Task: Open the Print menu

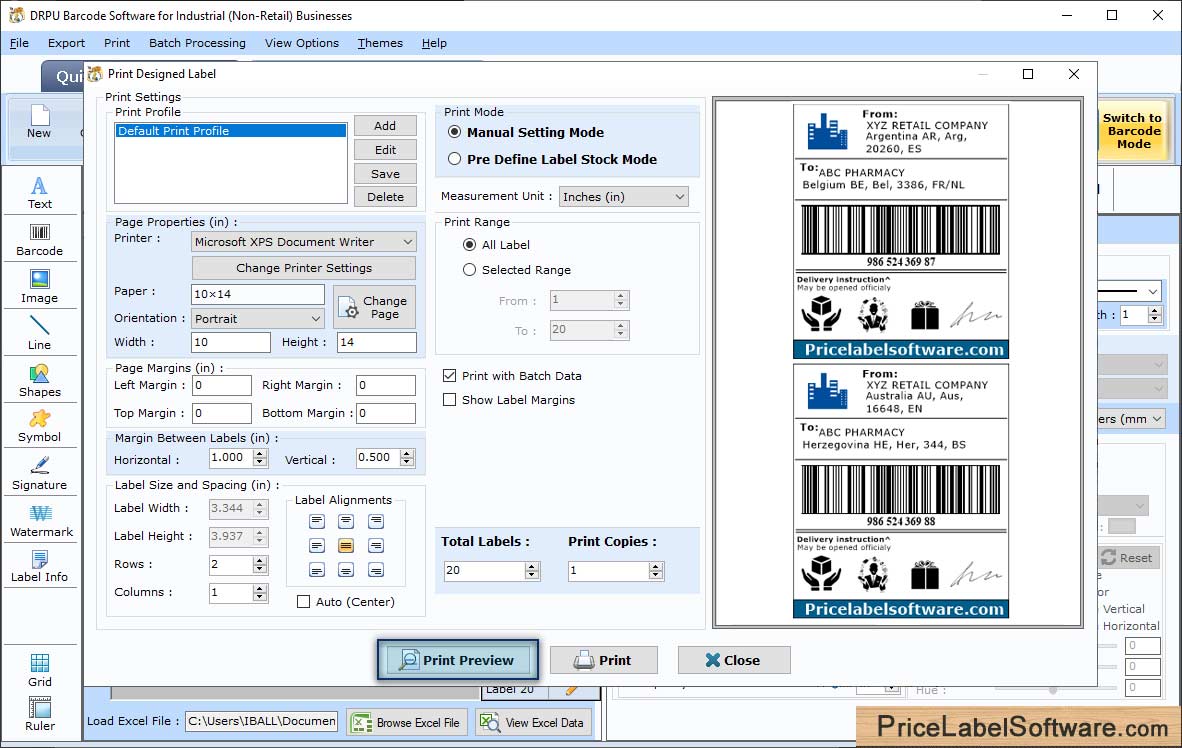Action: coord(117,43)
